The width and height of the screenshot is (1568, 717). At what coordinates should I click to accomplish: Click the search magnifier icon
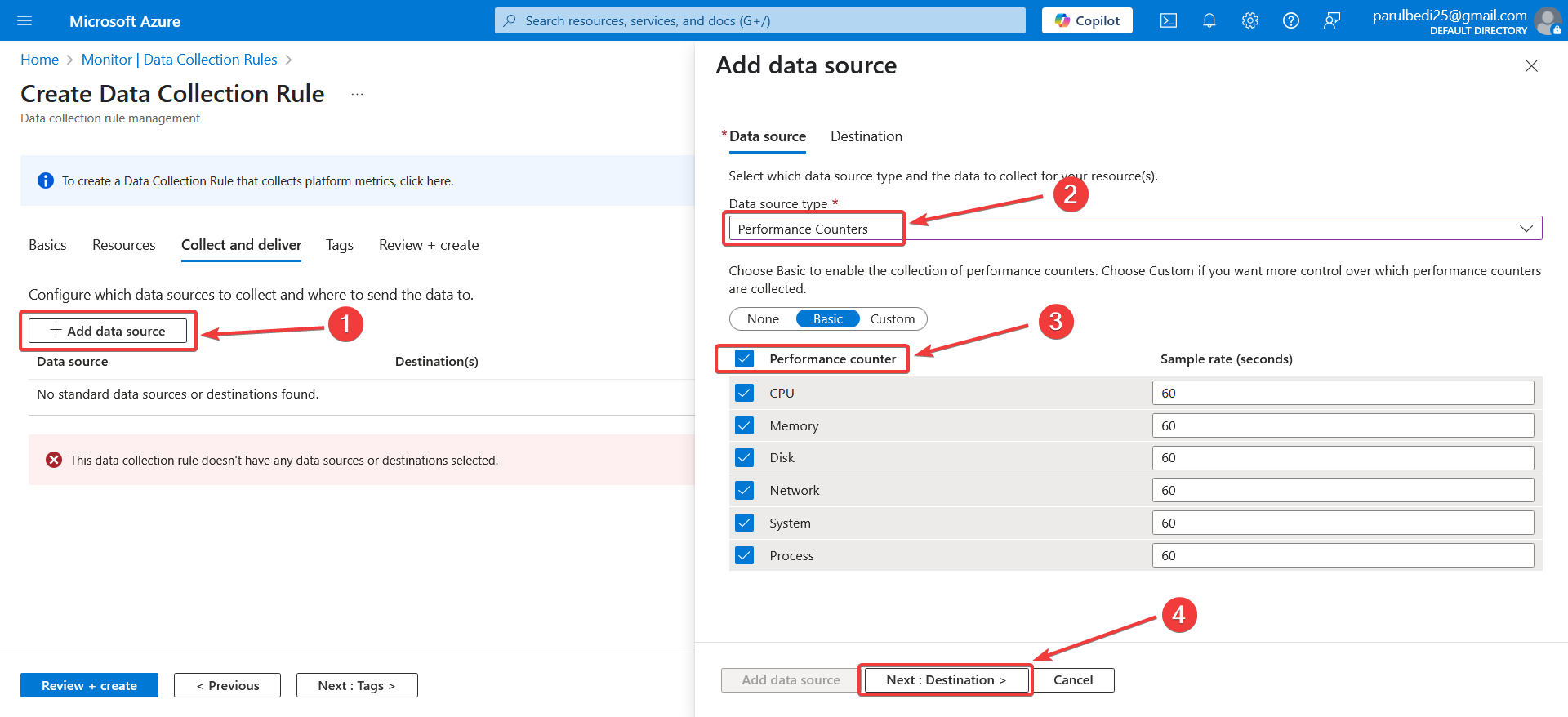[510, 20]
